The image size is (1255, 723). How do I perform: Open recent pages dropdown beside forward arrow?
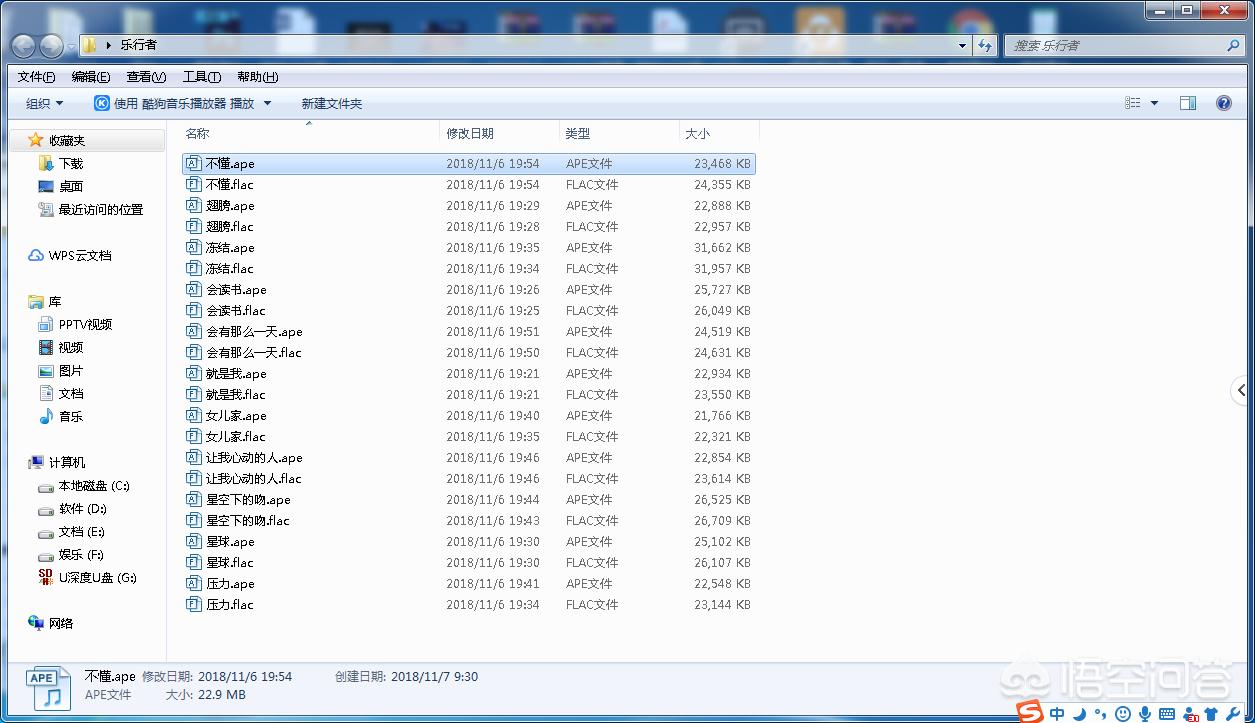(x=73, y=46)
